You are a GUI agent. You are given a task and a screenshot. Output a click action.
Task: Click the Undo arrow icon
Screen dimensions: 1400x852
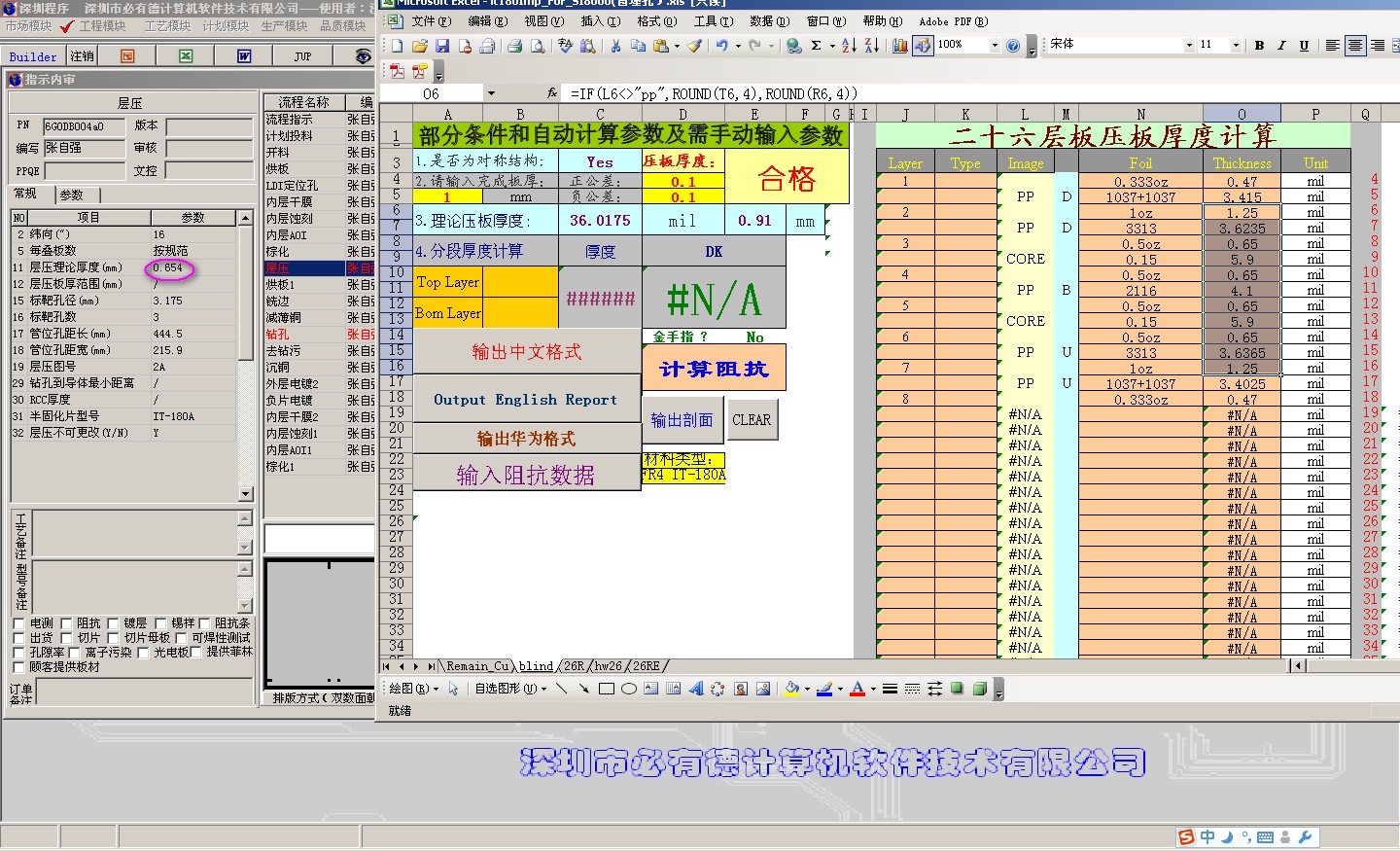[721, 45]
